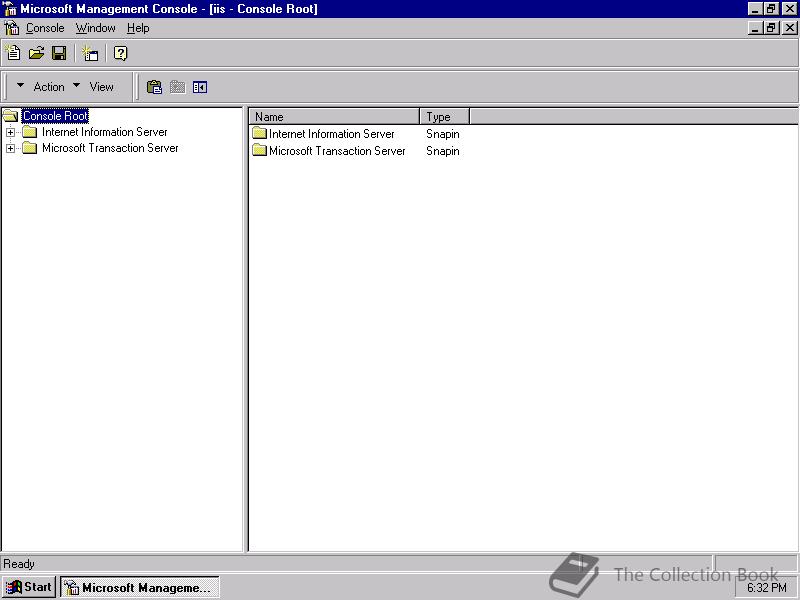Sort by the Name column header
This screenshot has height=600, width=800.
(x=334, y=117)
